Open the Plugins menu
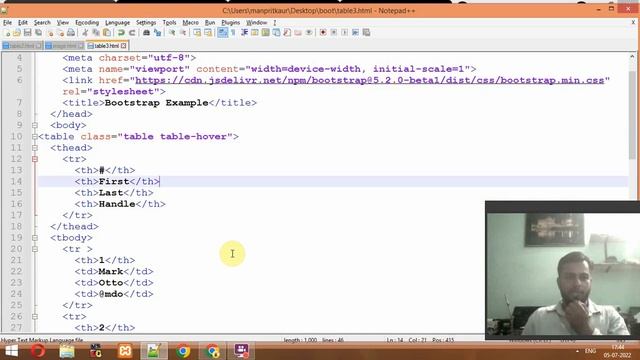 click(x=231, y=22)
